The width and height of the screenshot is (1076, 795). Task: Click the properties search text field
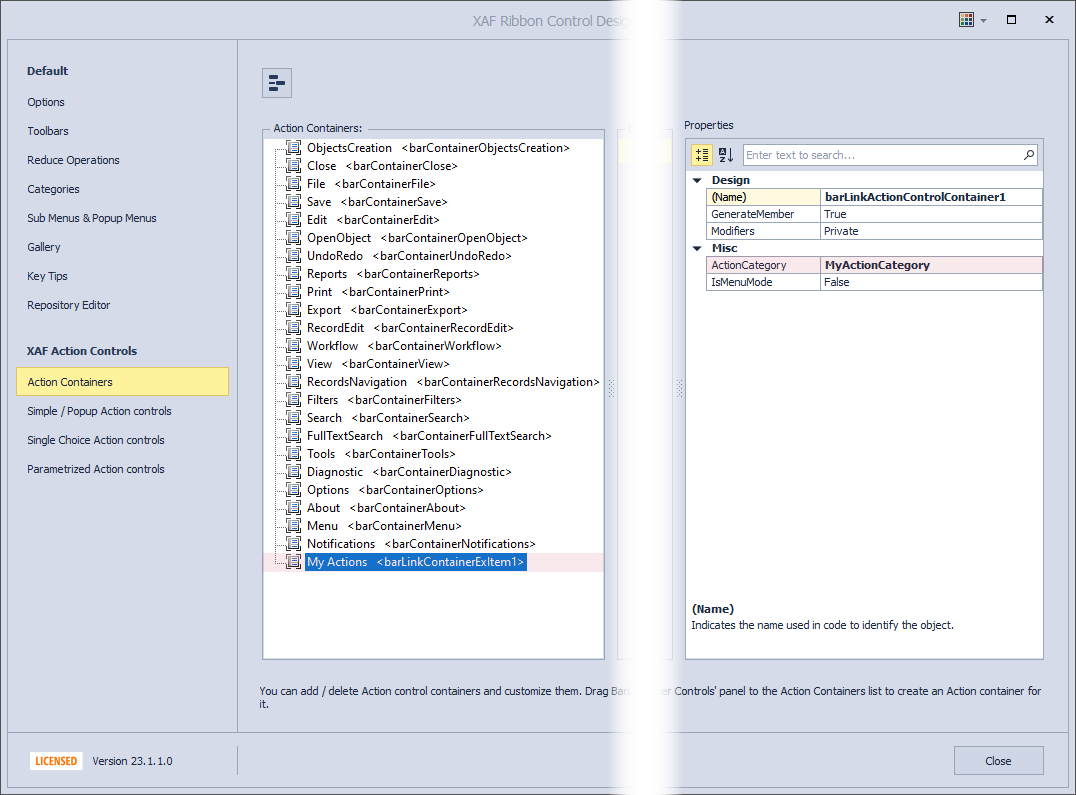[881, 155]
